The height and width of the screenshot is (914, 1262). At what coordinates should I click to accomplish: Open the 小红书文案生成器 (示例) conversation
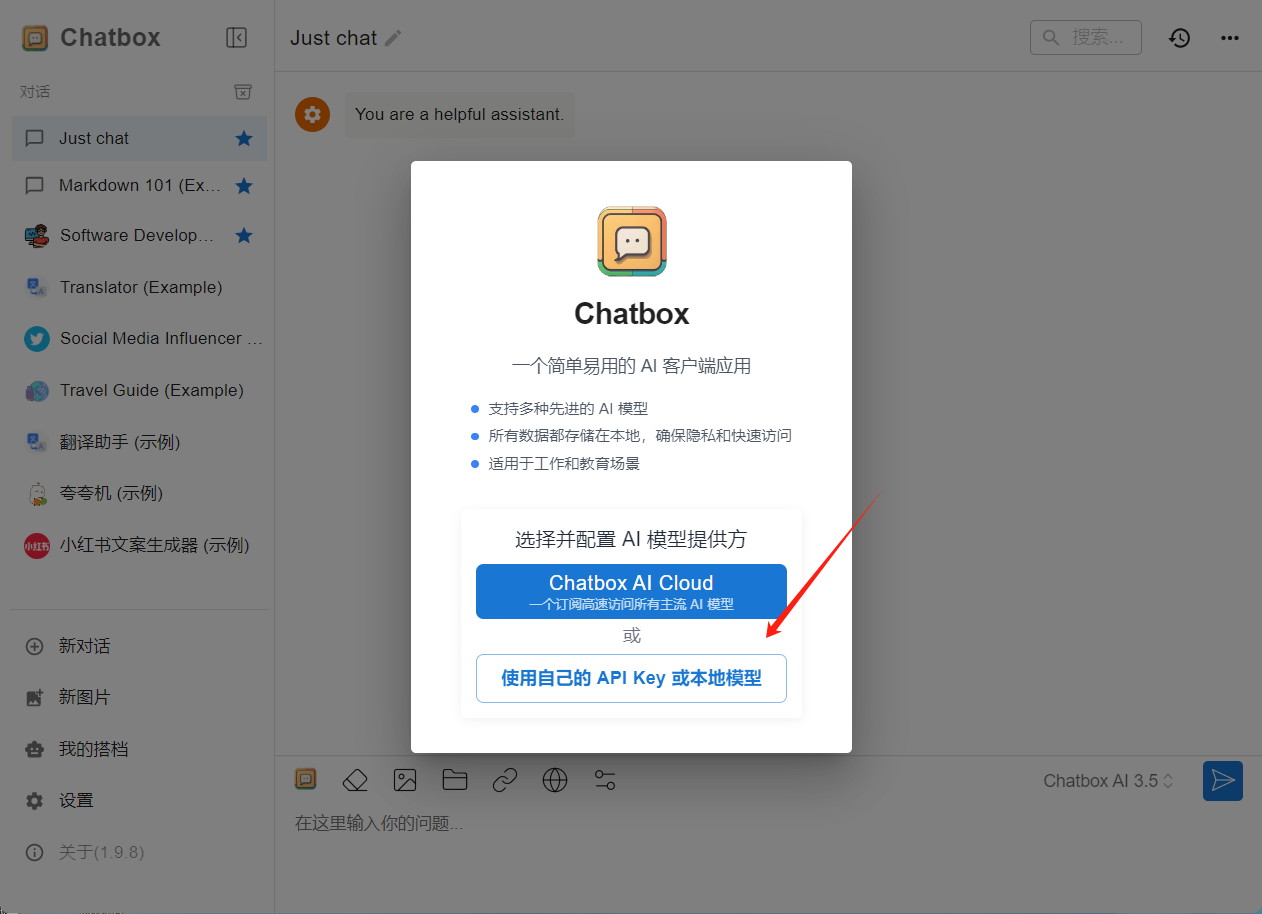(139, 545)
